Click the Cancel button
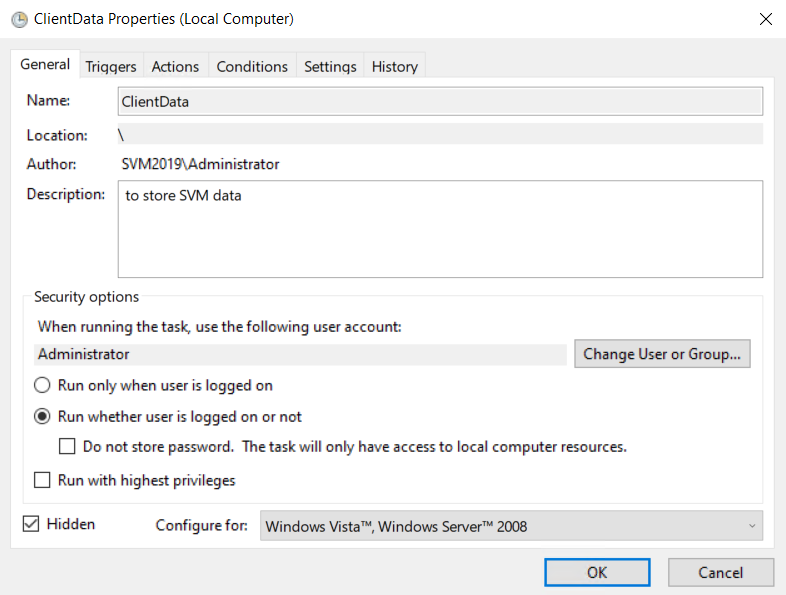 (720, 572)
